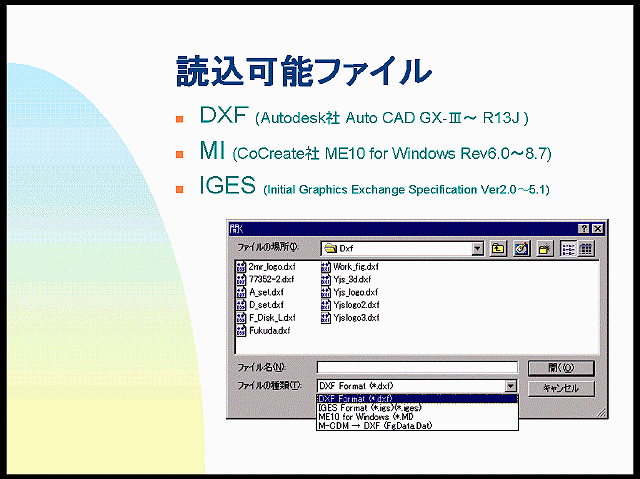Click the 開く(O) open button
Viewport: 640px width, 479px height.
pos(561,368)
